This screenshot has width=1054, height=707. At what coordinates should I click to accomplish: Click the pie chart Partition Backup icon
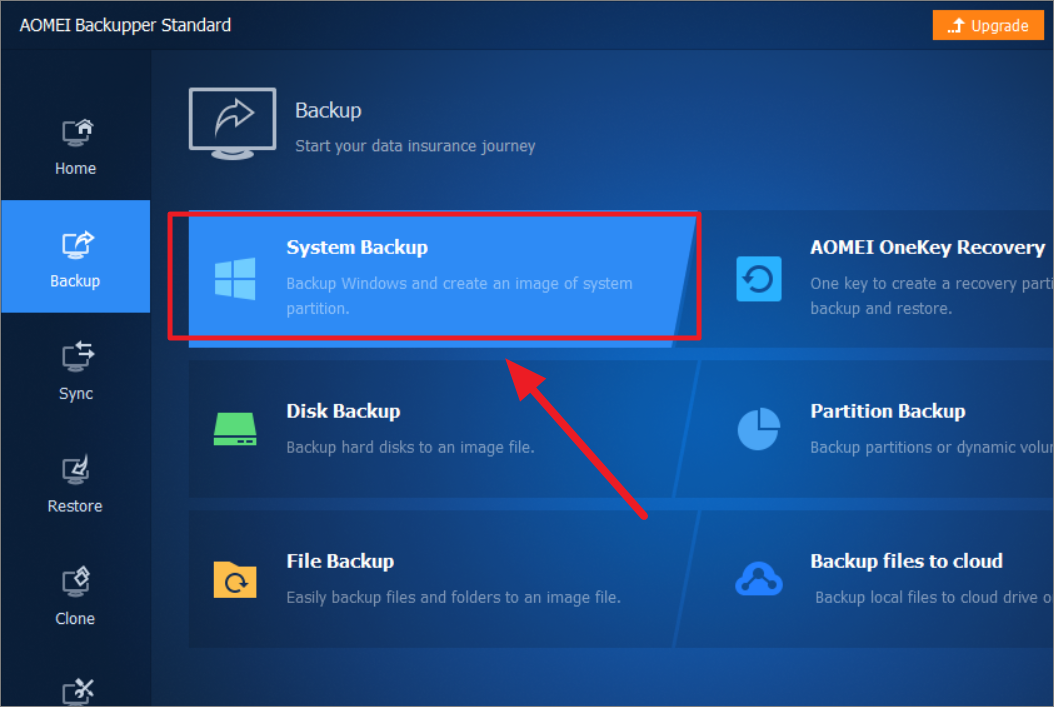pos(758,428)
